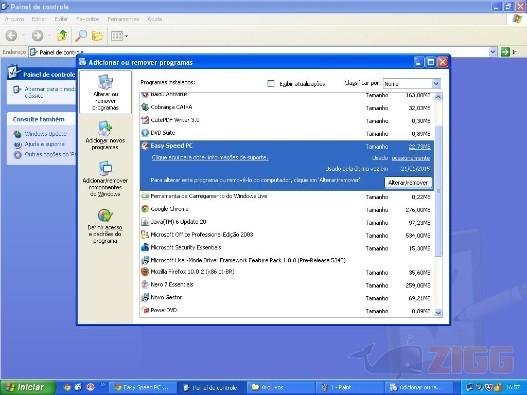Click the Novo Gestor program icon
Viewport: 527px width, 395px height.
point(145,297)
